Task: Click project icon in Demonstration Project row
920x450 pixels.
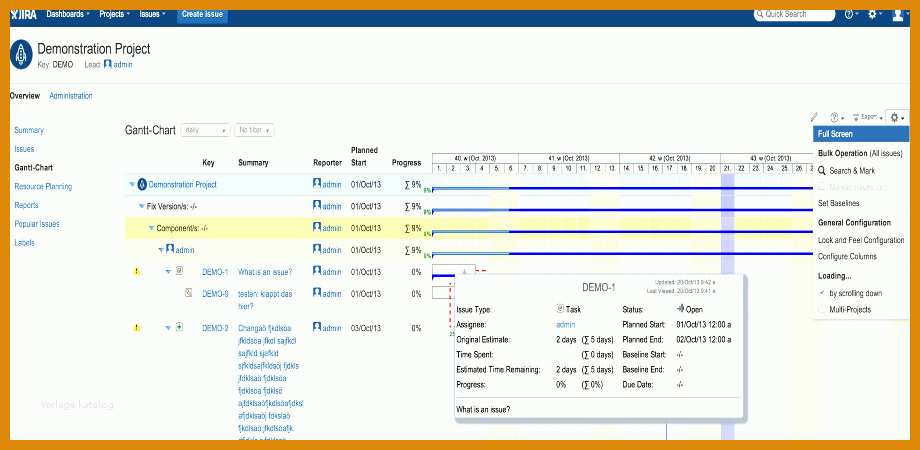Action: (141, 185)
